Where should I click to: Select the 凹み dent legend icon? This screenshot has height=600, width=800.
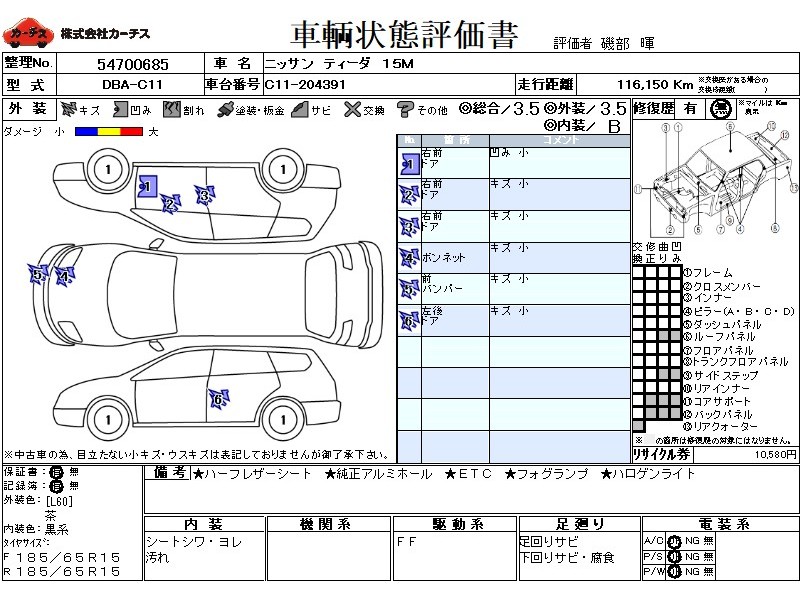(x=120, y=109)
